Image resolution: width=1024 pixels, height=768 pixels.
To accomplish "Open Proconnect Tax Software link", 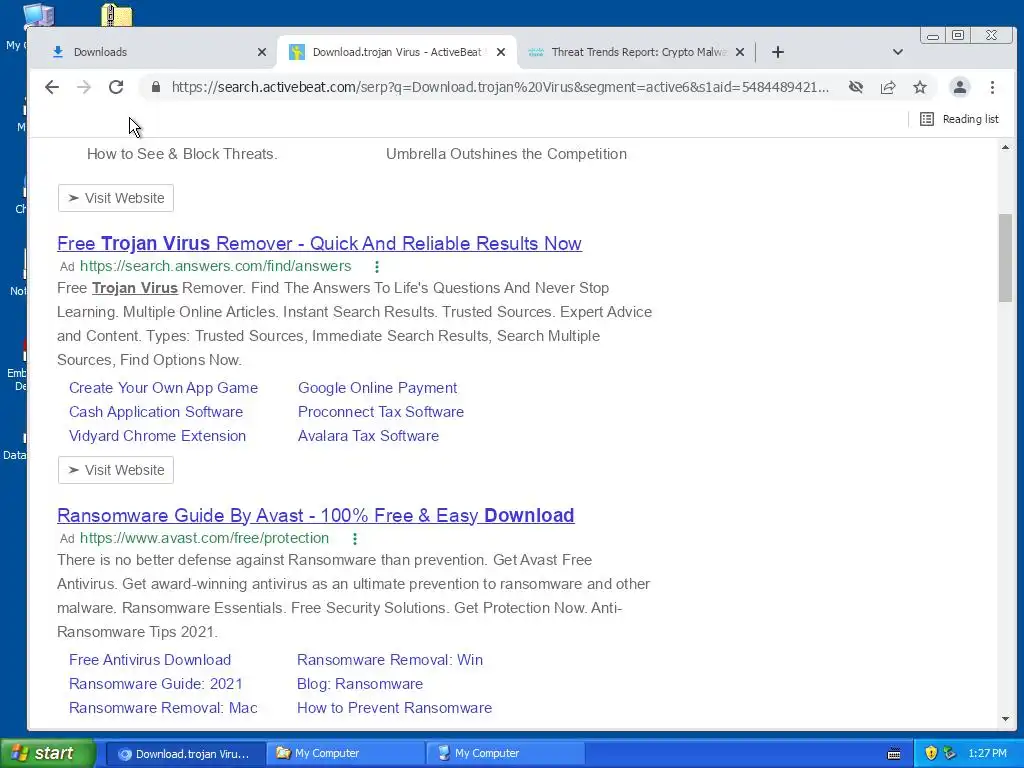I will pyautogui.click(x=381, y=412).
